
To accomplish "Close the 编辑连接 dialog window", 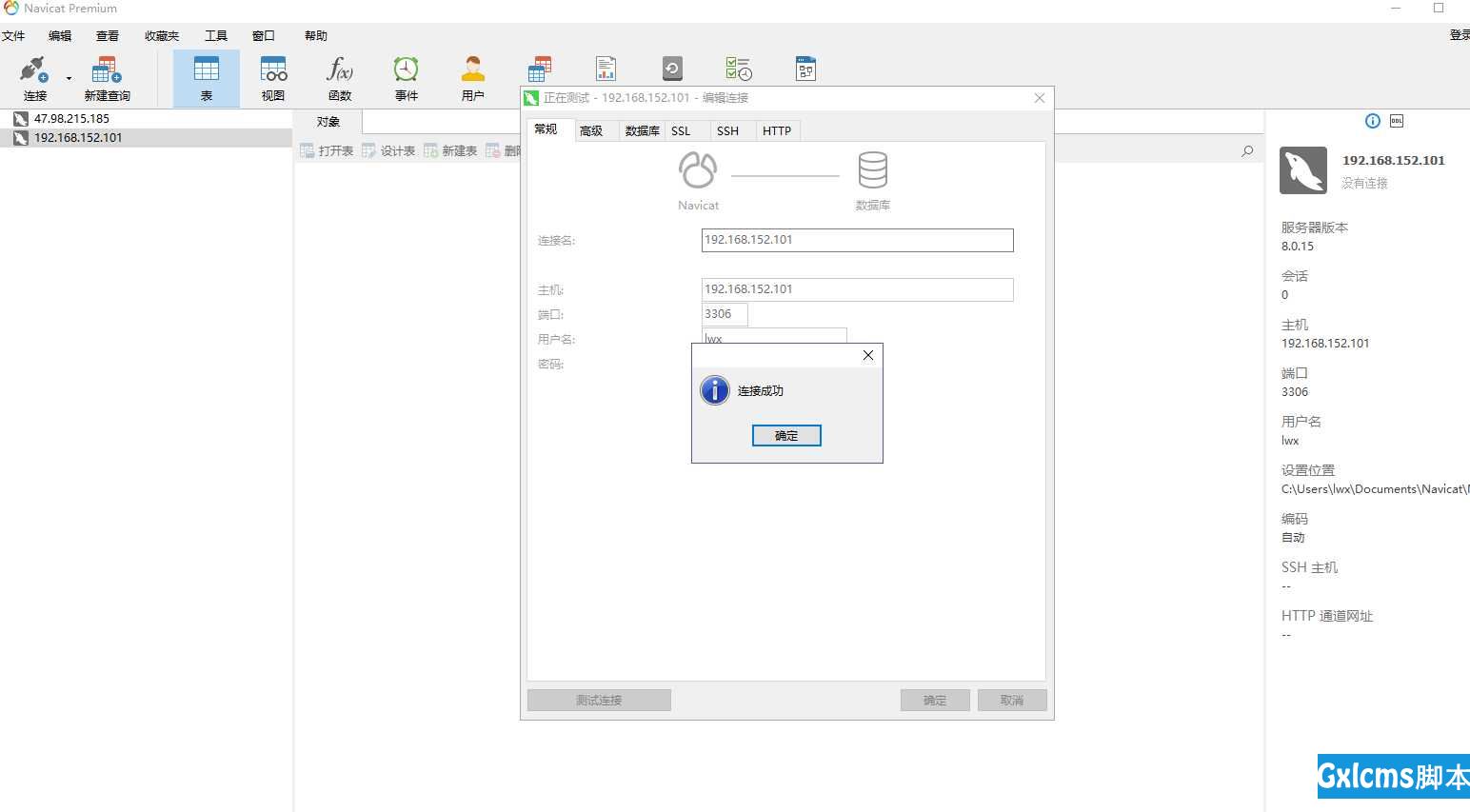I will 1040,98.
